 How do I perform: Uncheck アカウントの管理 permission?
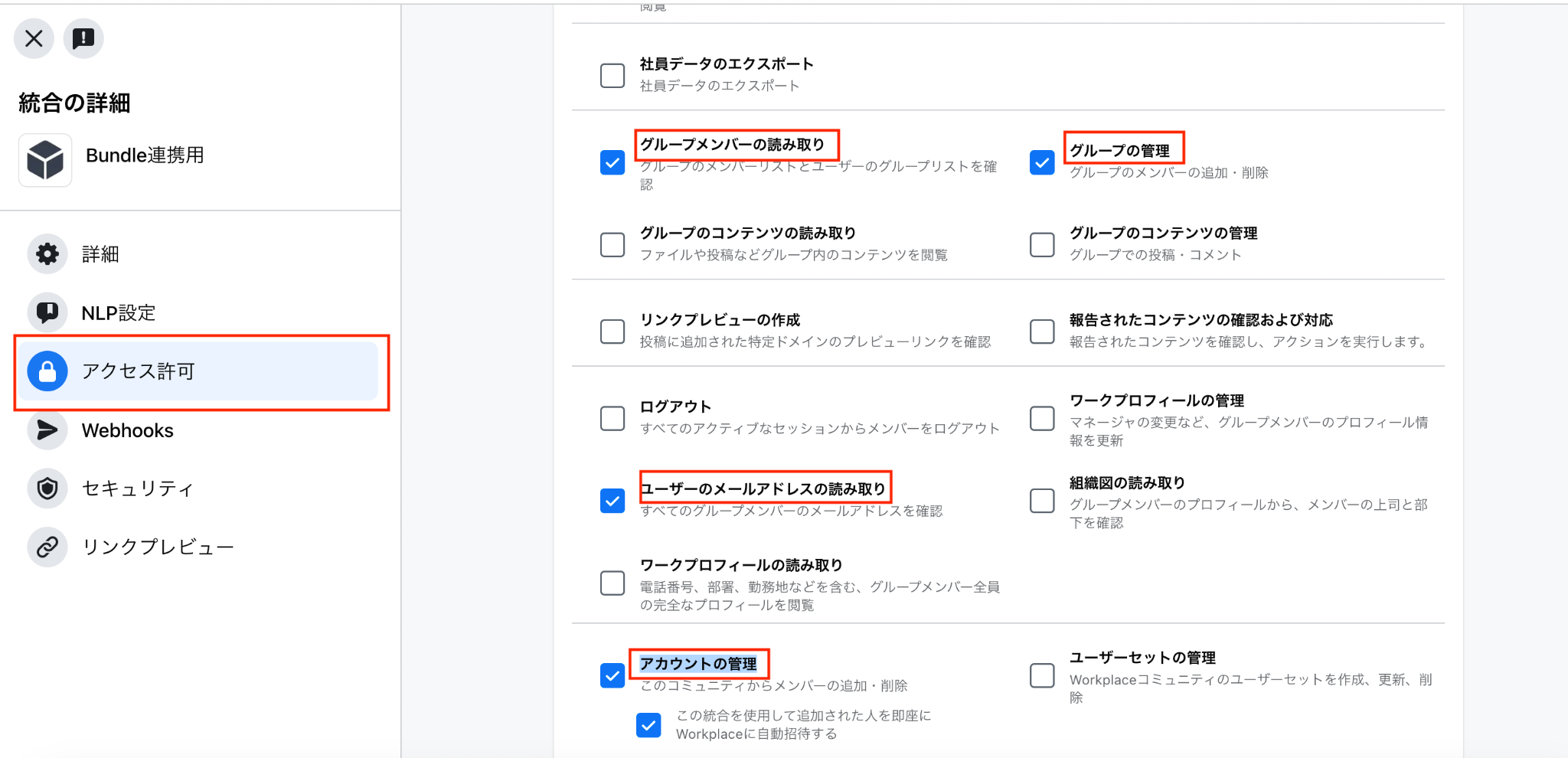tap(612, 675)
